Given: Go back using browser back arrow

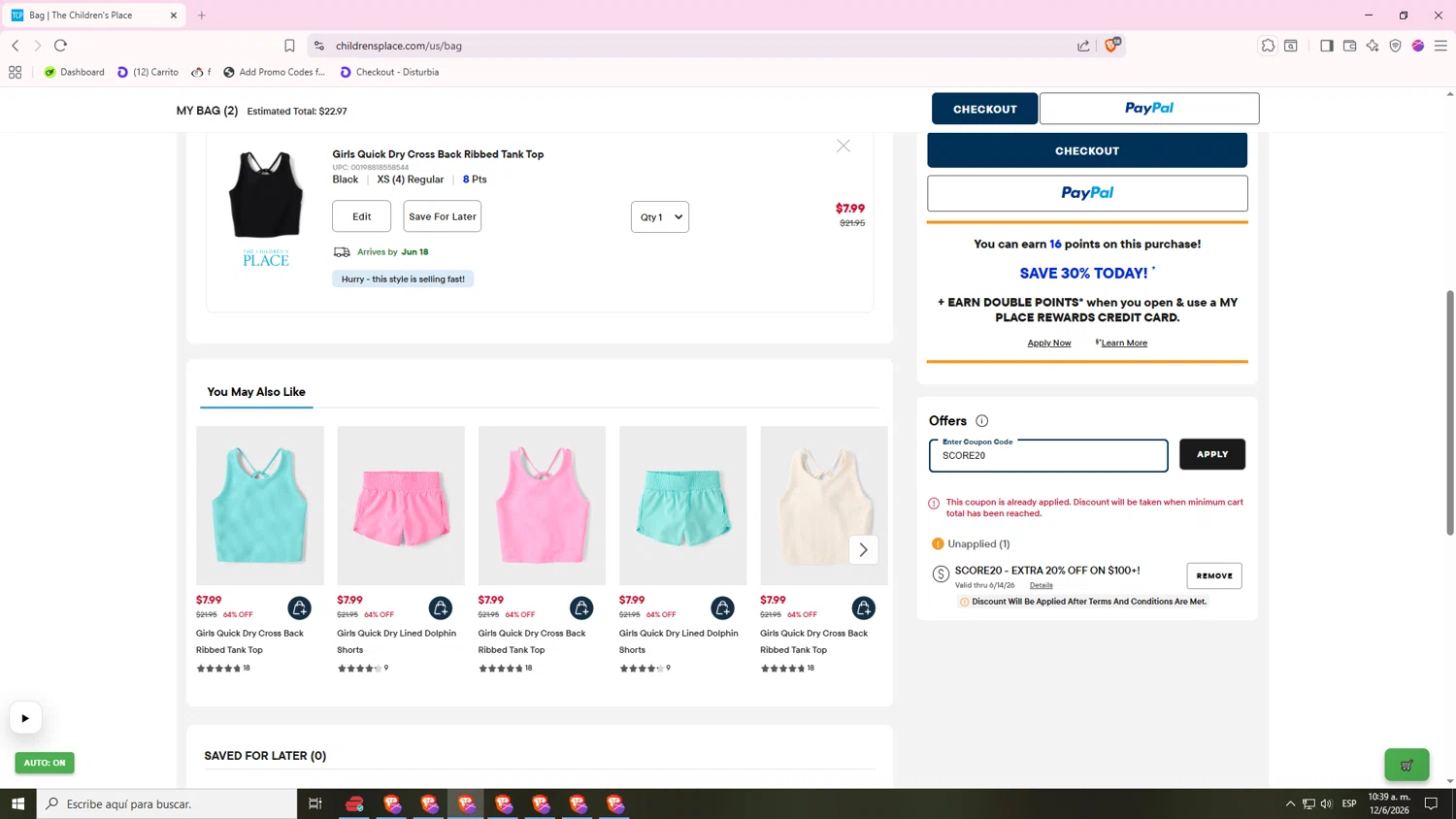Looking at the screenshot, I should click(16, 46).
